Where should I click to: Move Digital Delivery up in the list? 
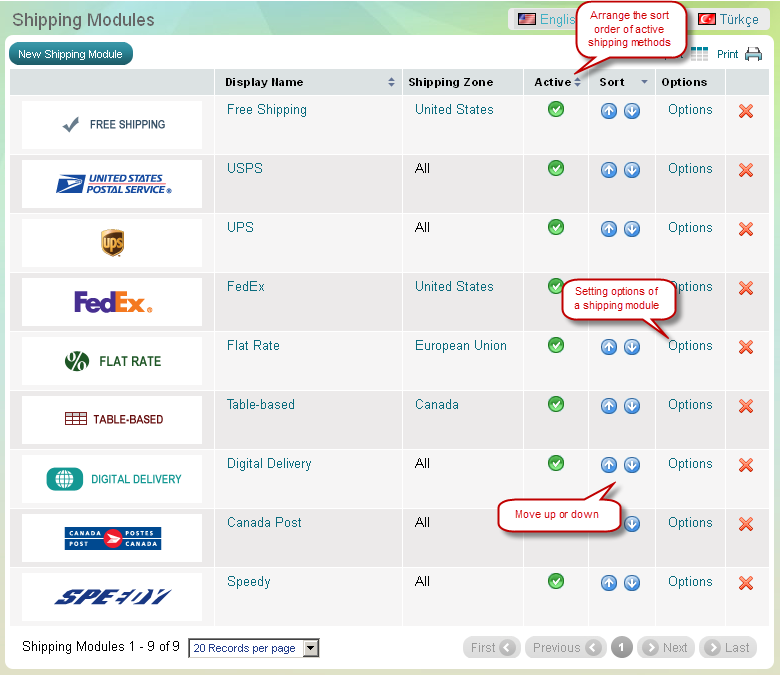click(609, 465)
